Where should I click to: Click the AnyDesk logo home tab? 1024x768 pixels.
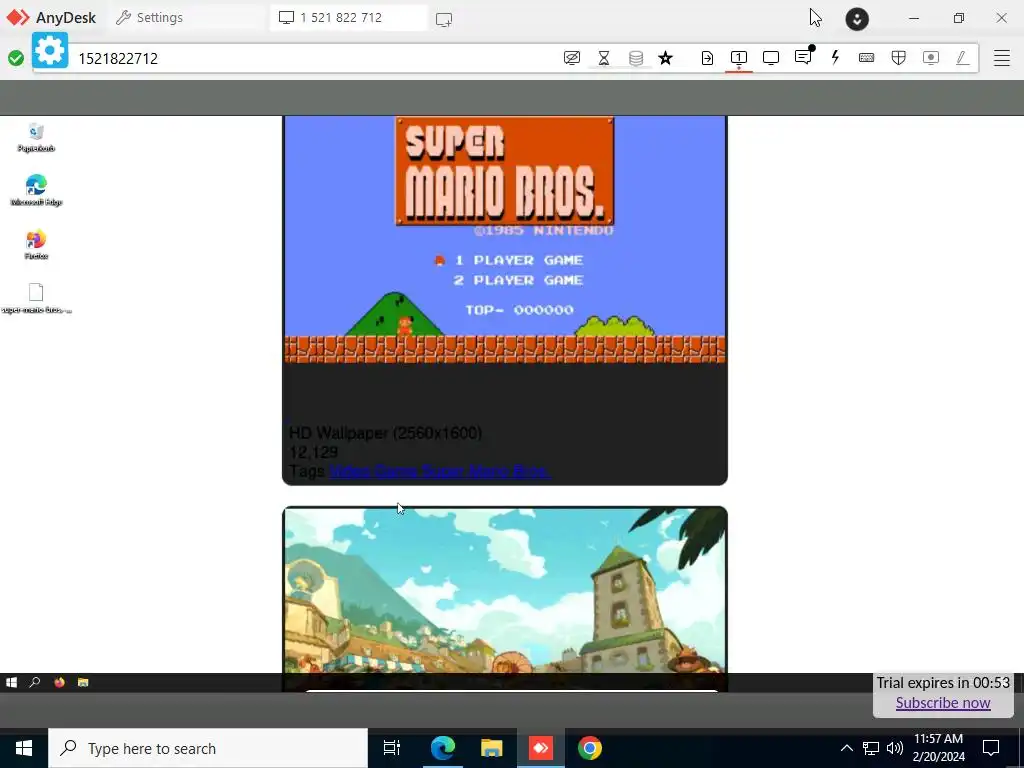[x=51, y=18]
